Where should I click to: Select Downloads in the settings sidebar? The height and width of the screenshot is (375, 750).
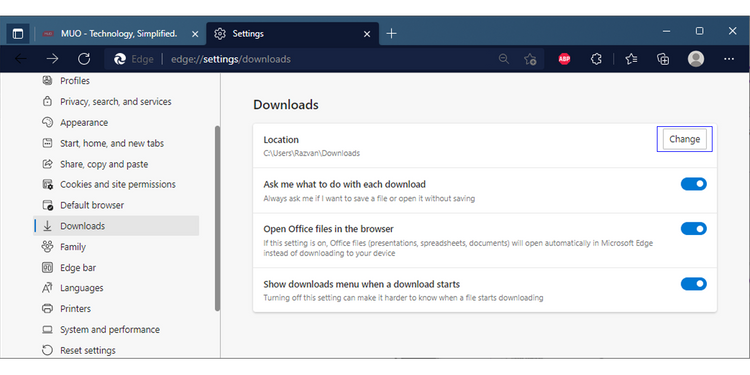(x=116, y=226)
